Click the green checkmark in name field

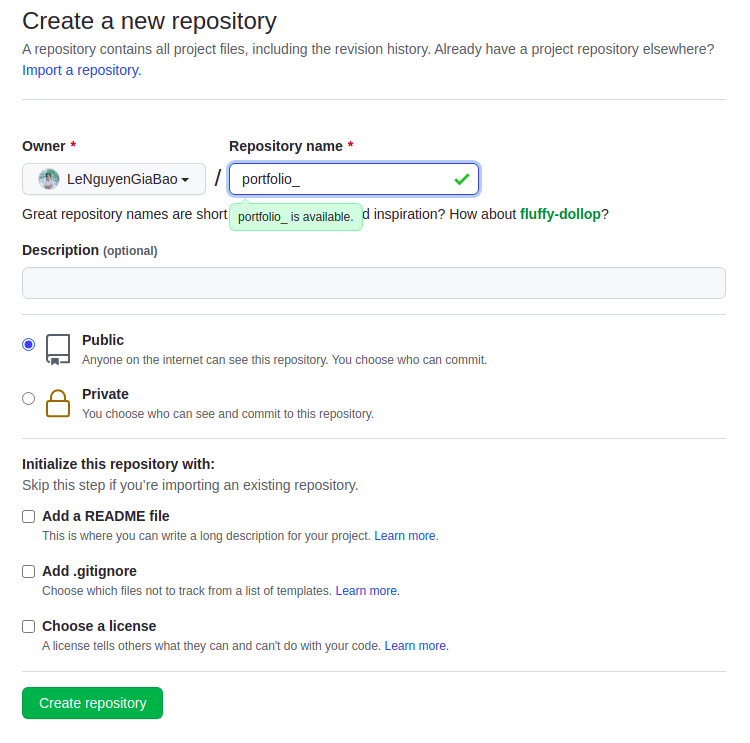[x=461, y=179]
